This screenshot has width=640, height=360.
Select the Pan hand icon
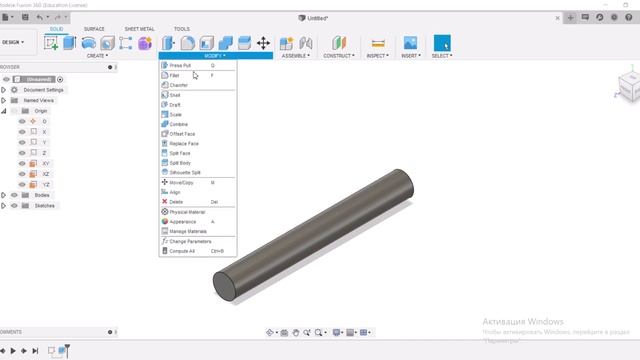296,333
